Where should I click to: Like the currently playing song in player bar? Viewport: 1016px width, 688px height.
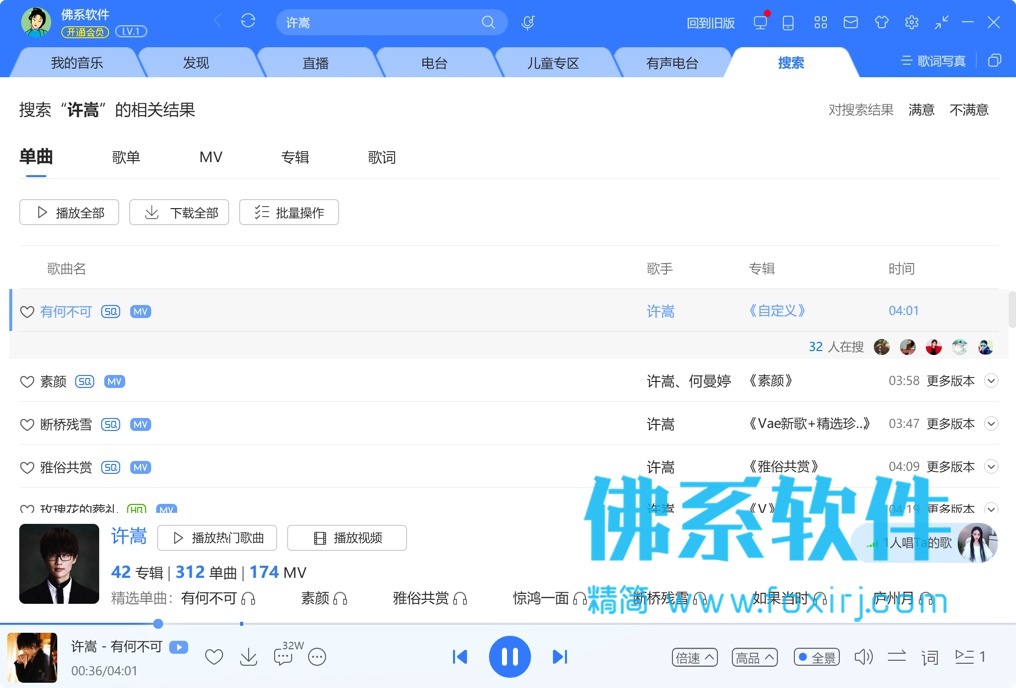tap(214, 657)
